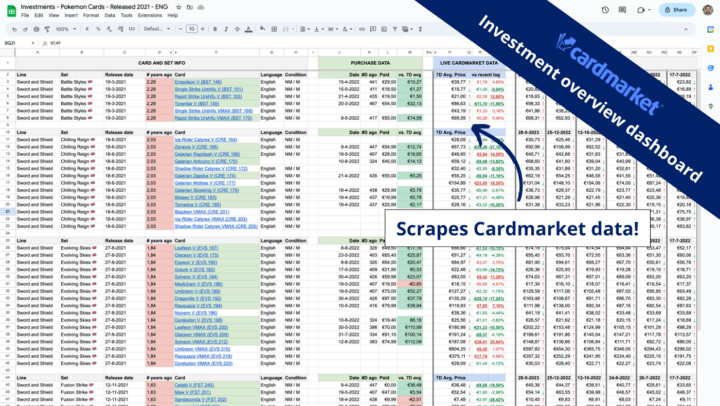Check the cloud save status icon
Viewport: 720px width, 406px height.
[x=201, y=7]
